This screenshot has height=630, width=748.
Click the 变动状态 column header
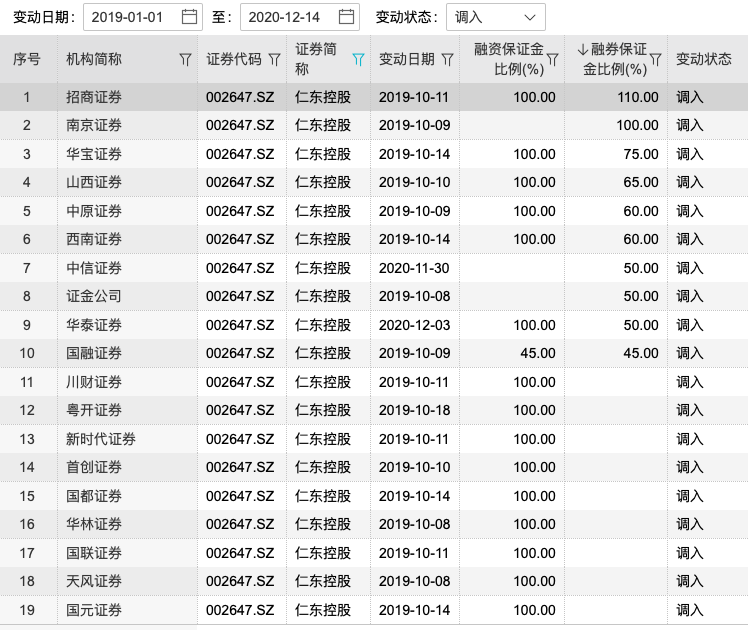704,59
